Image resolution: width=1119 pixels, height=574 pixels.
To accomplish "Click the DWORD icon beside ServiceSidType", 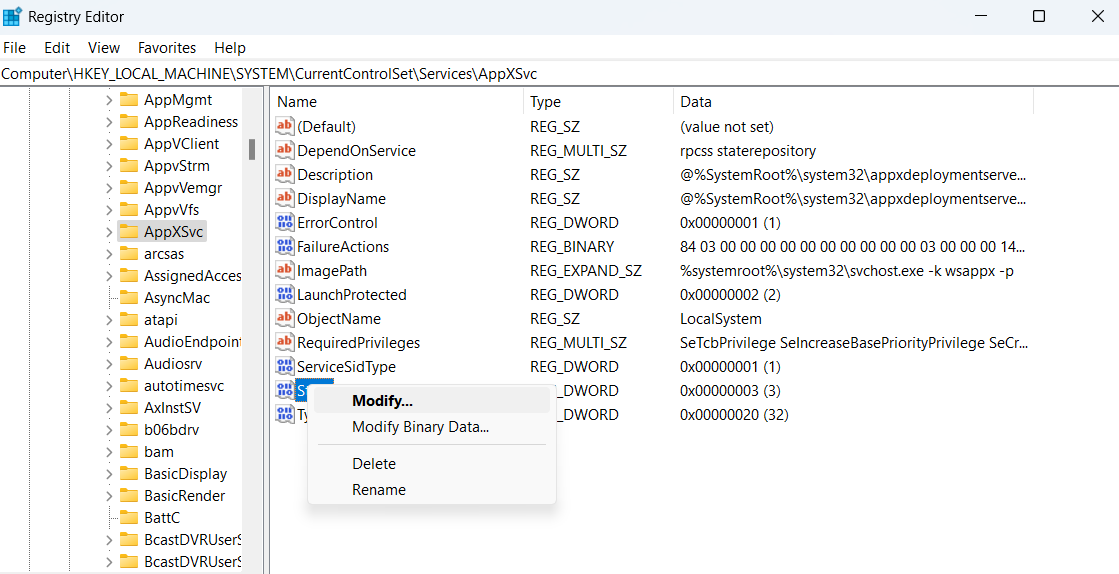I will (285, 366).
